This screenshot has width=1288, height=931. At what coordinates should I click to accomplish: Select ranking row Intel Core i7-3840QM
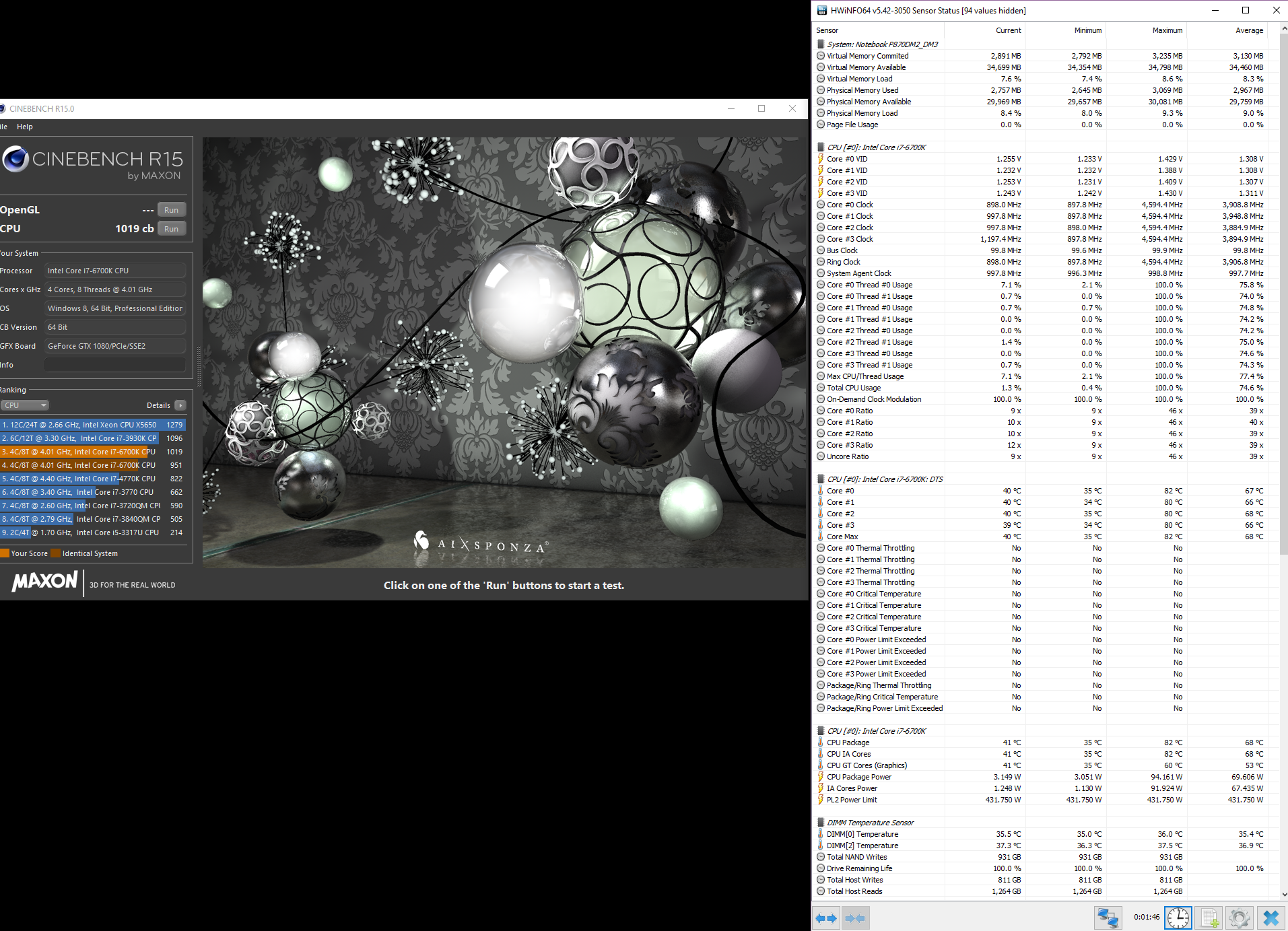(x=93, y=519)
